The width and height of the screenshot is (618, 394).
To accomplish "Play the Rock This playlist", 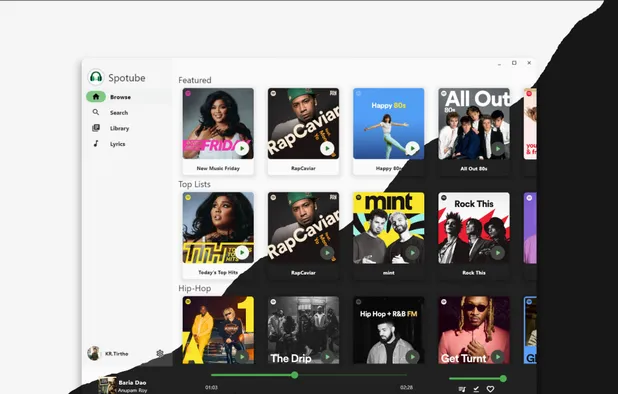I will pyautogui.click(x=498, y=253).
